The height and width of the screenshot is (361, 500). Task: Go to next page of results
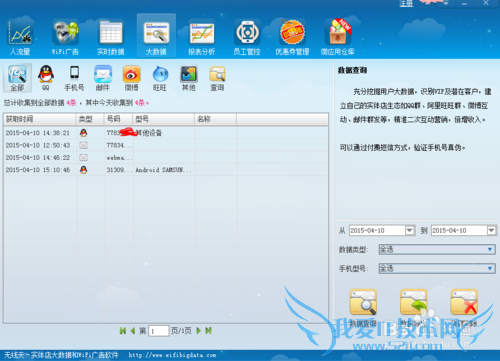coord(199,331)
